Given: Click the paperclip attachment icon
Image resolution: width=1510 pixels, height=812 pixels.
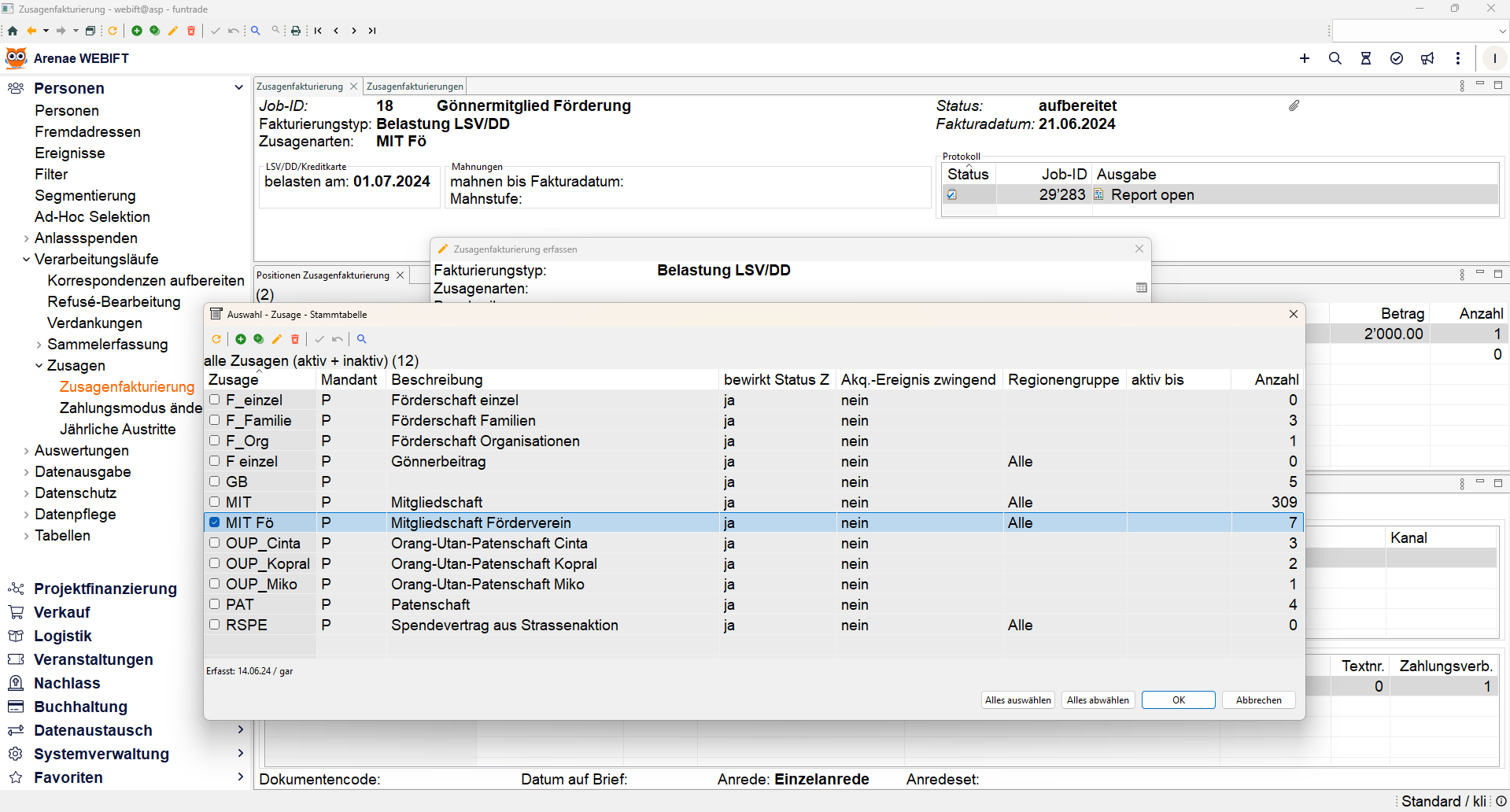Looking at the screenshot, I should [x=1294, y=105].
